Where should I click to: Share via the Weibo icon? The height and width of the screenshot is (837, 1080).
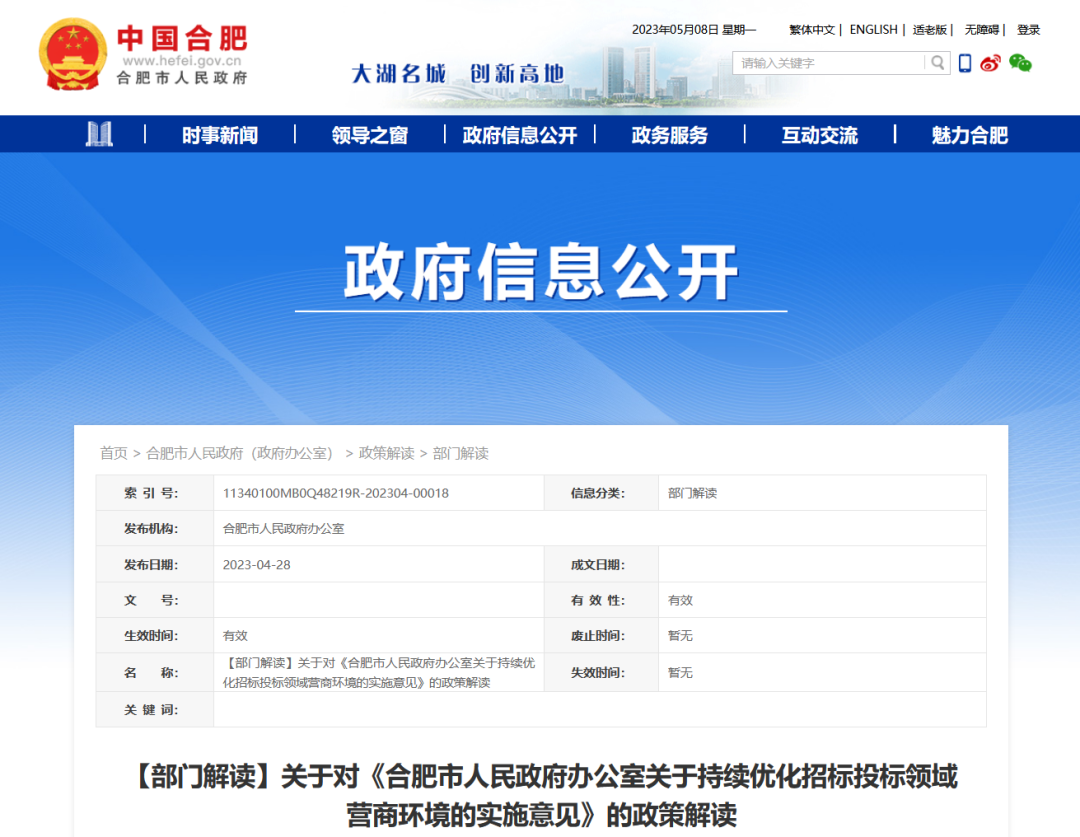point(990,63)
